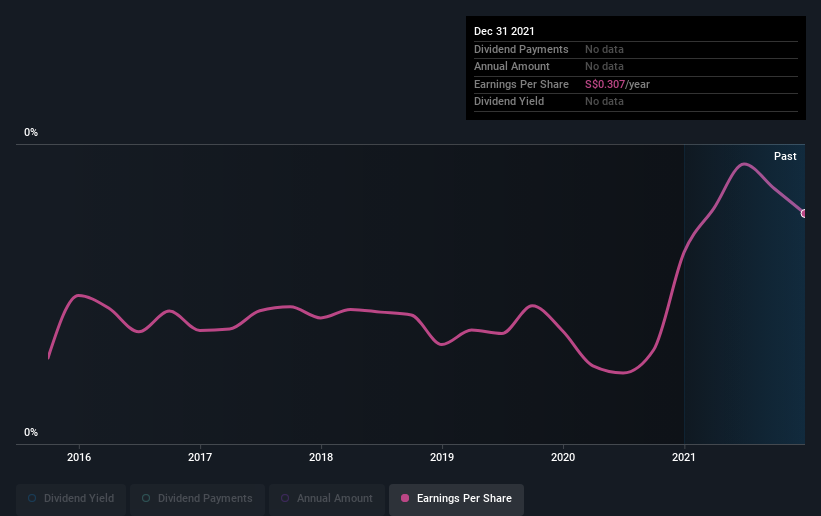Click the 2017 axis label
Viewport: 821px width, 516px height.
coord(200,457)
